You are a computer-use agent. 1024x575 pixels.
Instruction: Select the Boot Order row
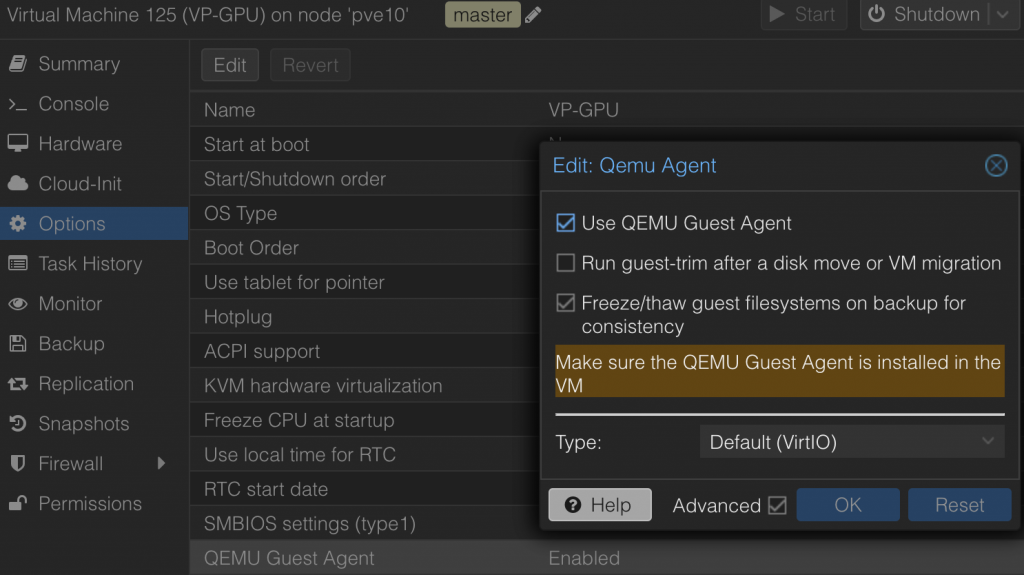click(x=366, y=248)
